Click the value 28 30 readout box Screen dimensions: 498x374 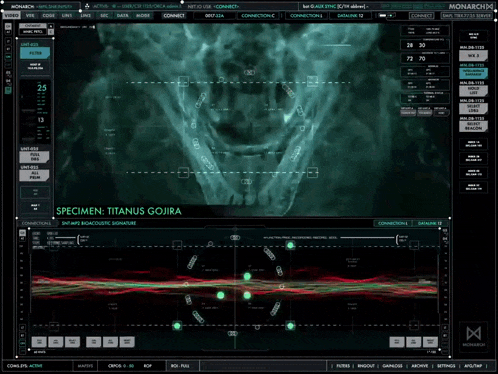click(x=425, y=45)
